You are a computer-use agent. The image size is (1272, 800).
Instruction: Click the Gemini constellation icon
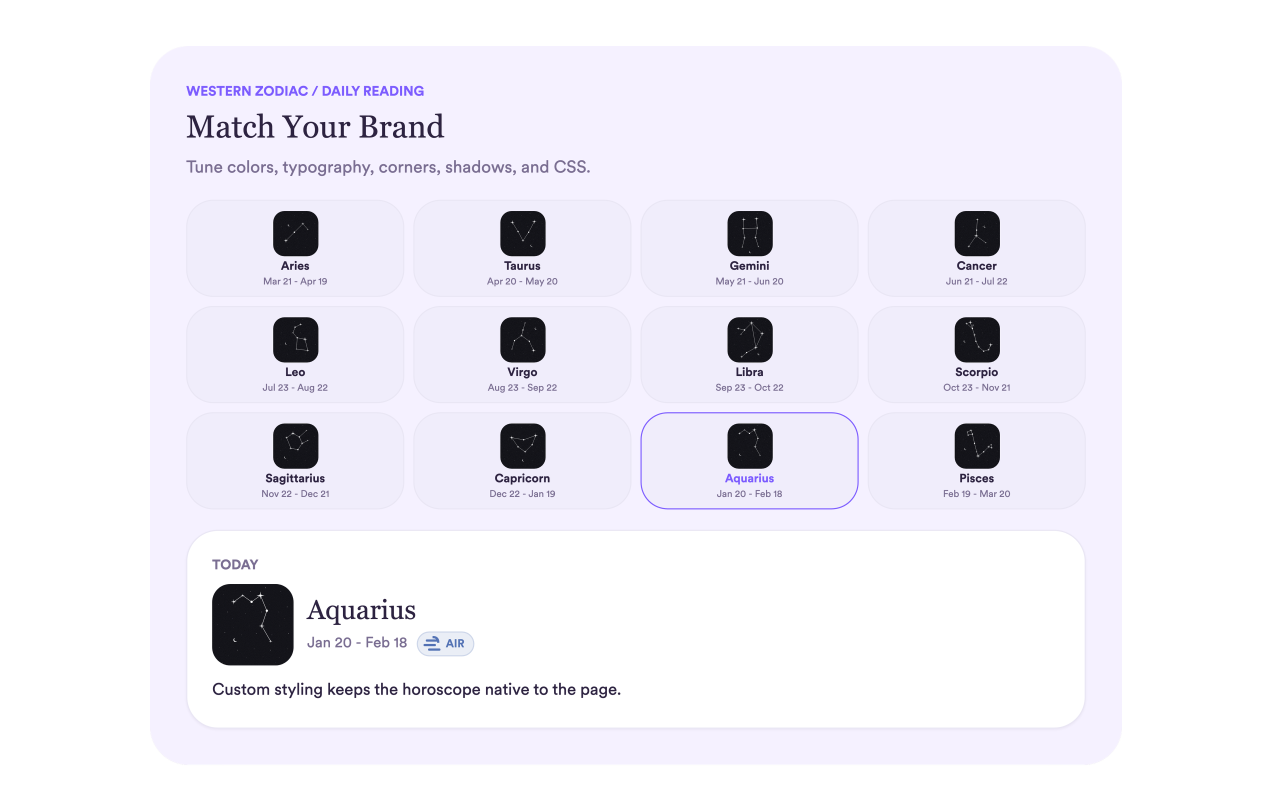749,233
